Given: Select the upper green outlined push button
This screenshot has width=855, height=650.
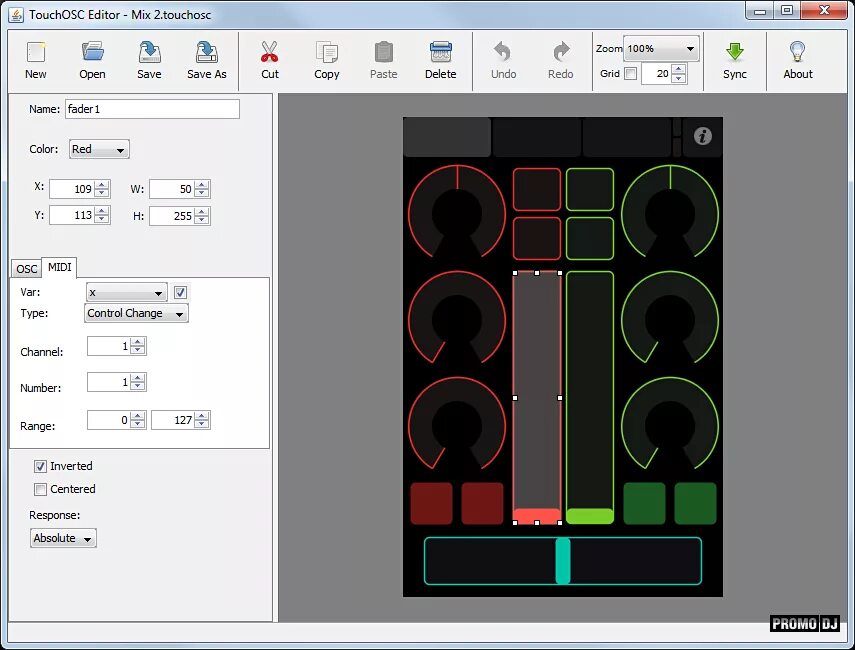Looking at the screenshot, I should coord(590,189).
